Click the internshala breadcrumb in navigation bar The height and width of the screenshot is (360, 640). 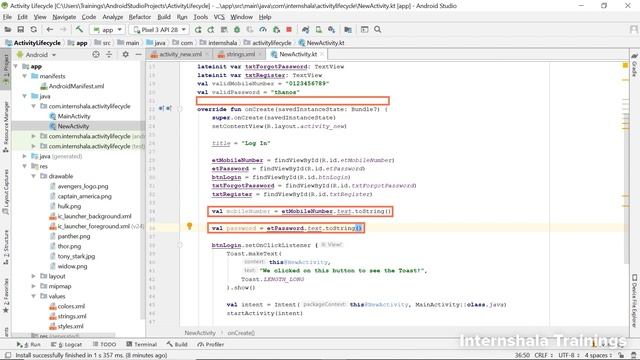[219, 43]
